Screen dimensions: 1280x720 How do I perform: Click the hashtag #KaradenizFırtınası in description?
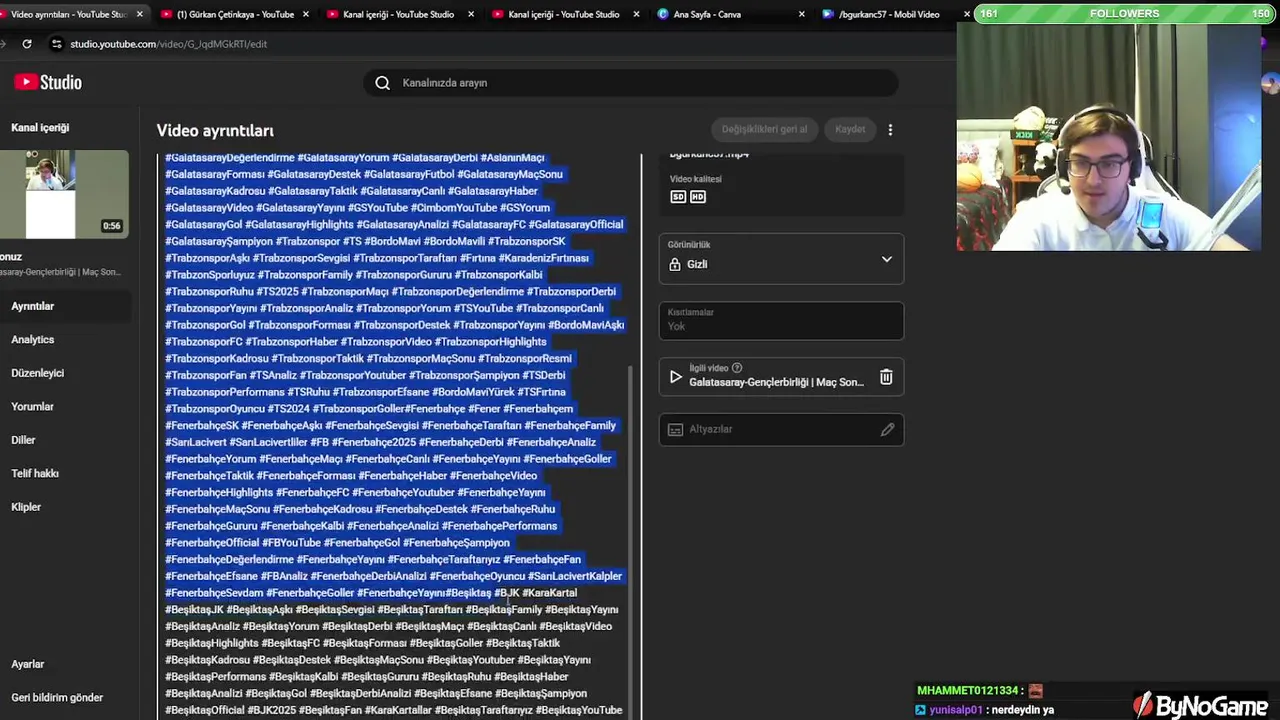coord(543,258)
